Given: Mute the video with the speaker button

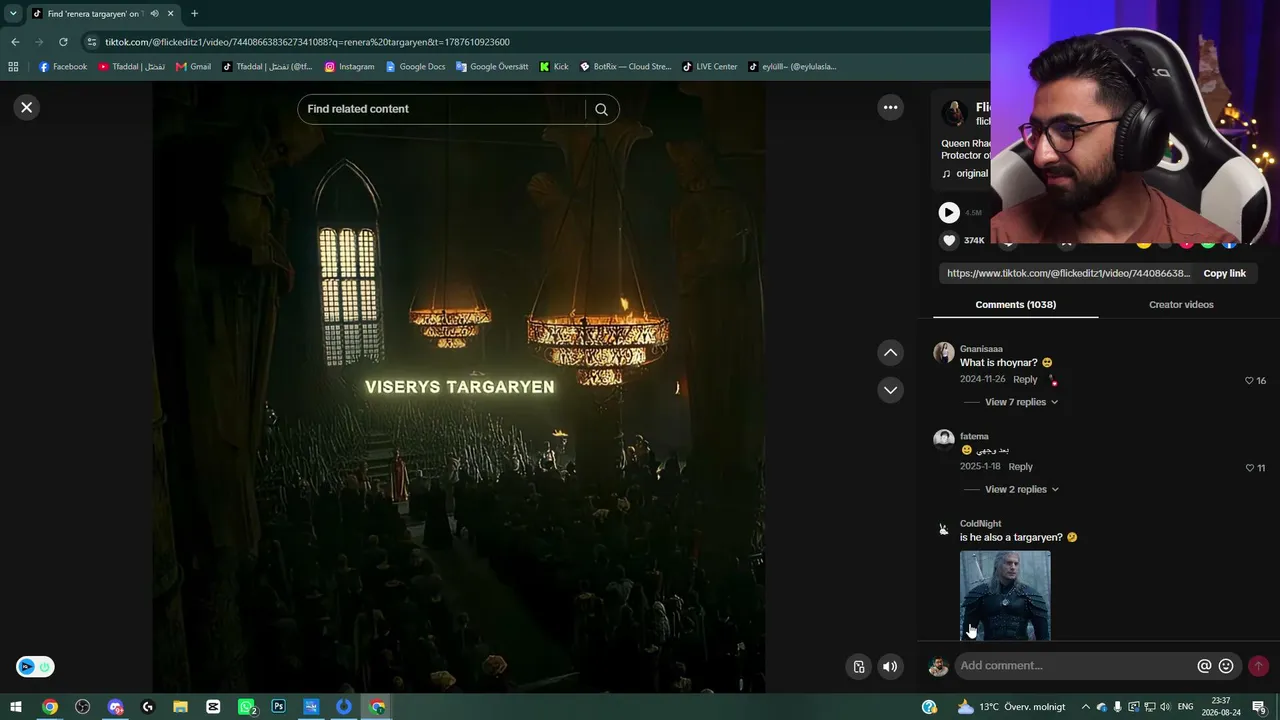Looking at the screenshot, I should coord(890,667).
